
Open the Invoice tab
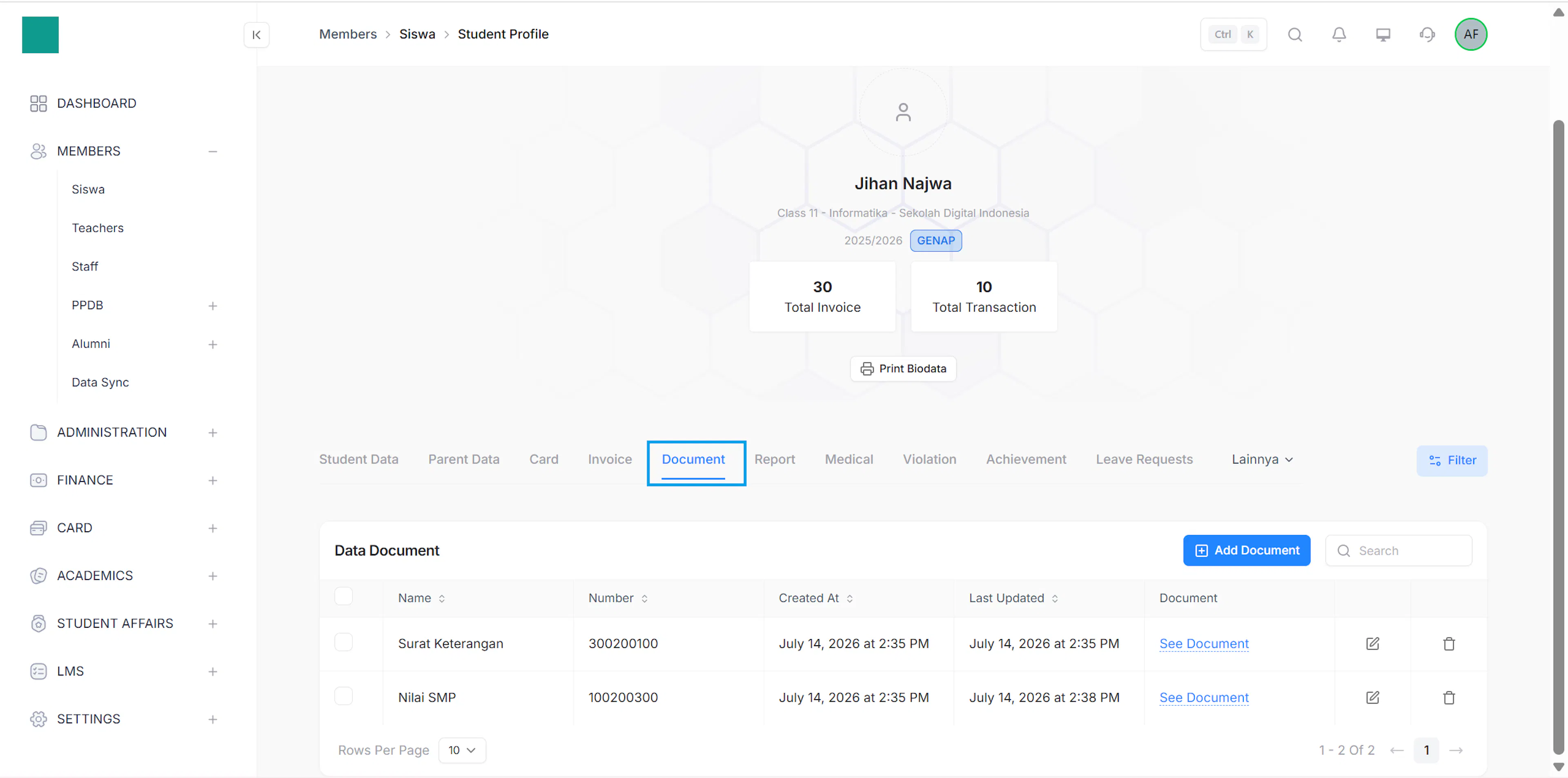tap(609, 459)
